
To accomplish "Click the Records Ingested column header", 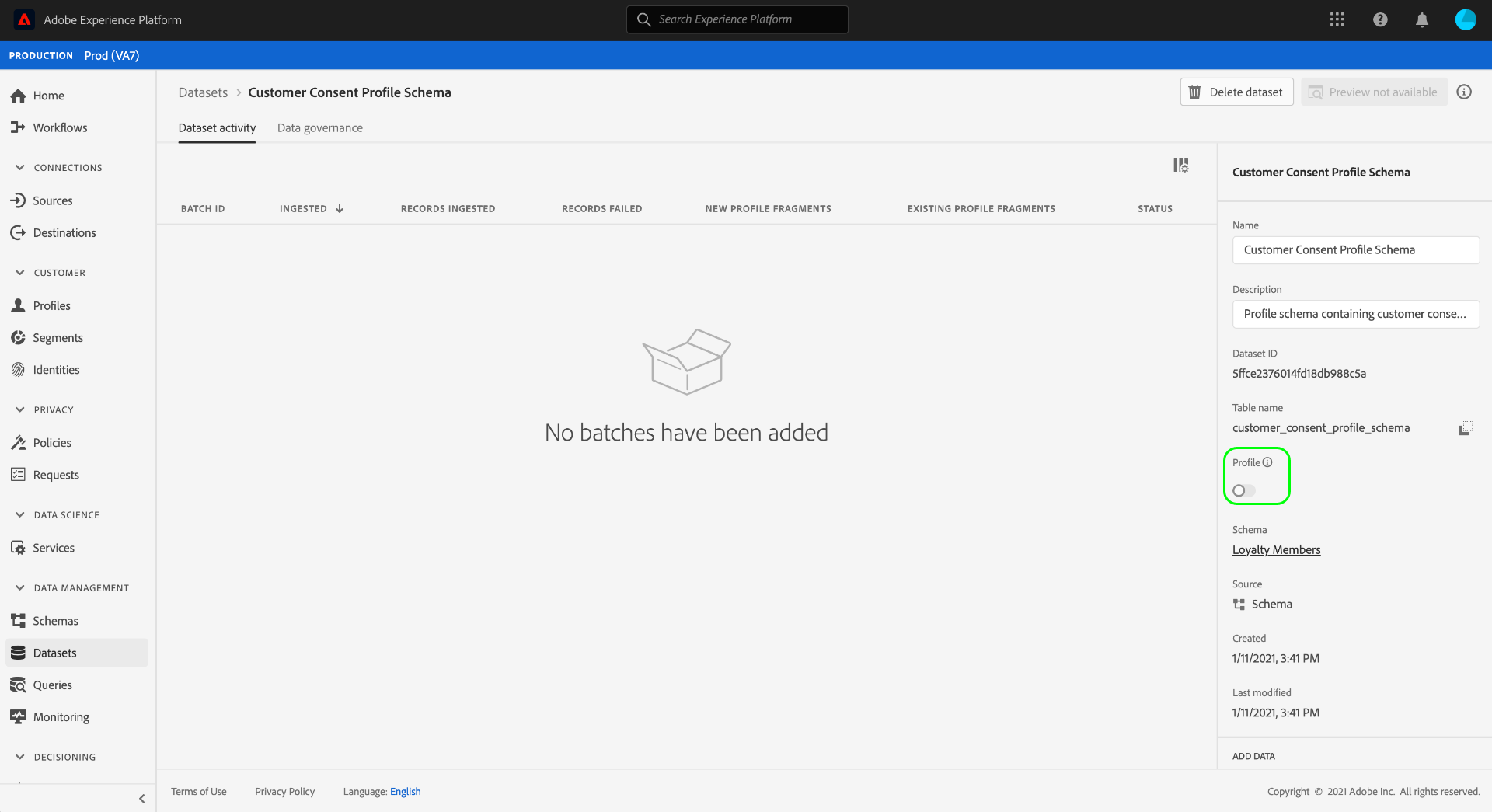I will tap(448, 209).
